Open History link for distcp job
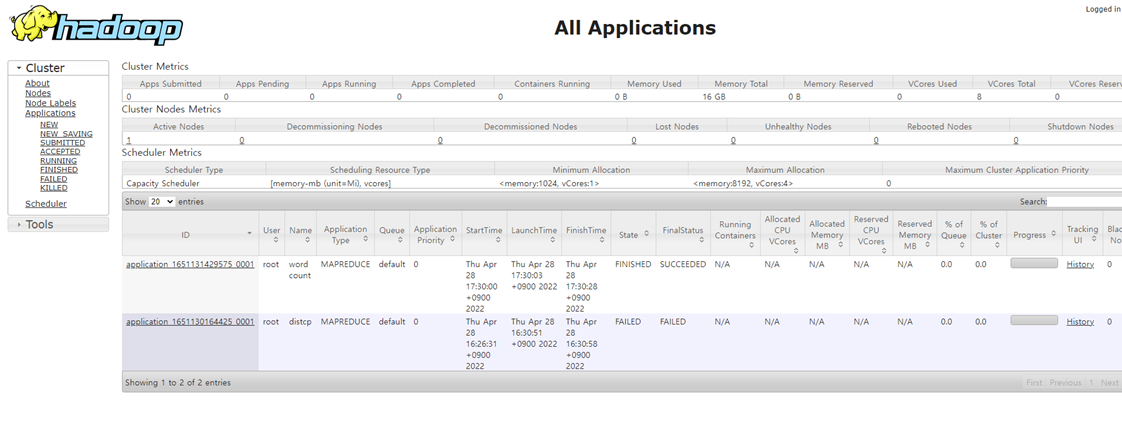The height and width of the screenshot is (434, 1122). coord(1080,322)
